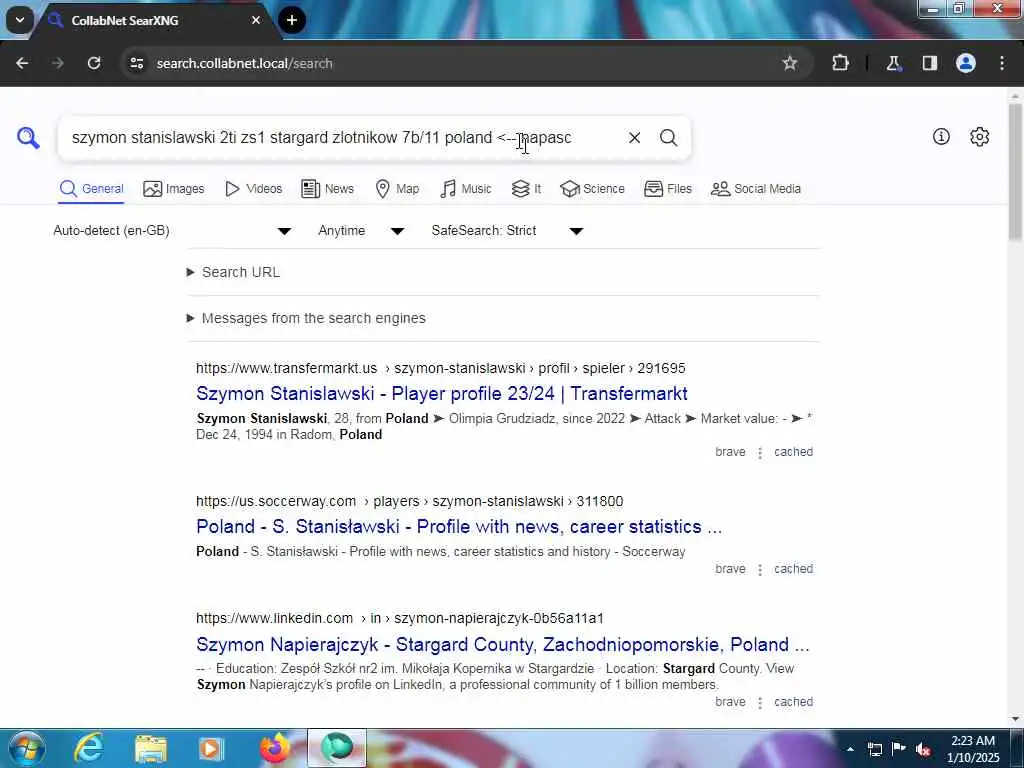Switch to the Music search category
The image size is (1024, 768).
point(466,189)
